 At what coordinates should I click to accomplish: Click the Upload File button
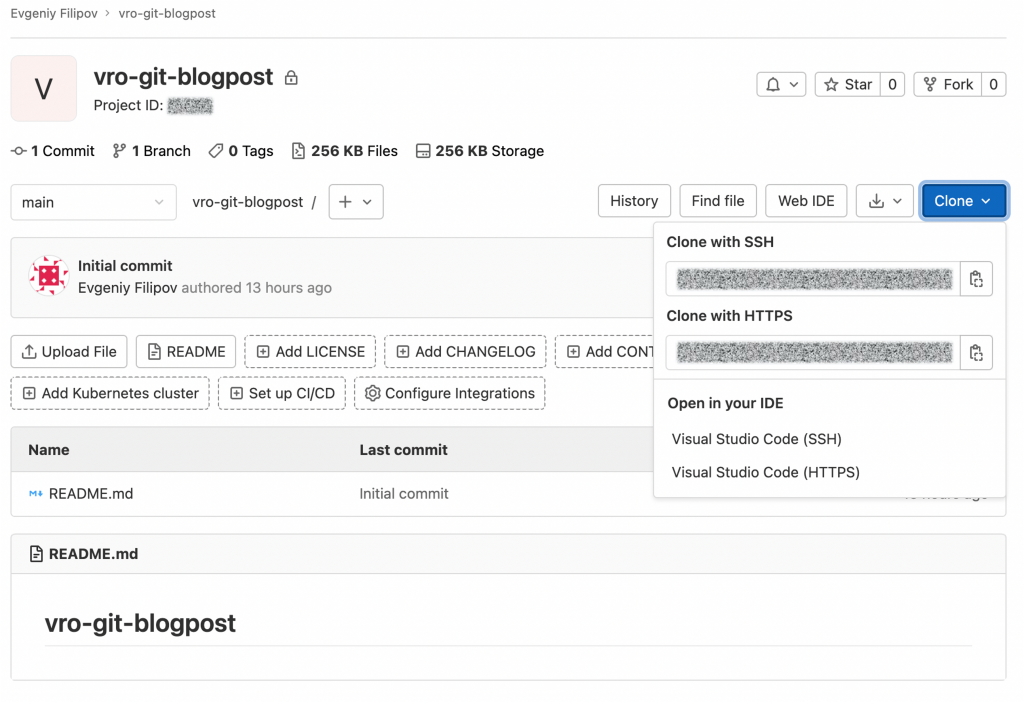(x=69, y=351)
